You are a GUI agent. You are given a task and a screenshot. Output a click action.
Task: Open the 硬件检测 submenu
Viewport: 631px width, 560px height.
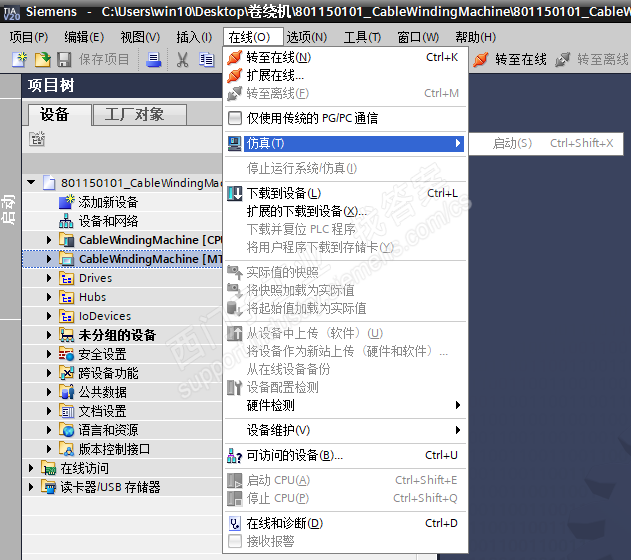pyautogui.click(x=345, y=405)
